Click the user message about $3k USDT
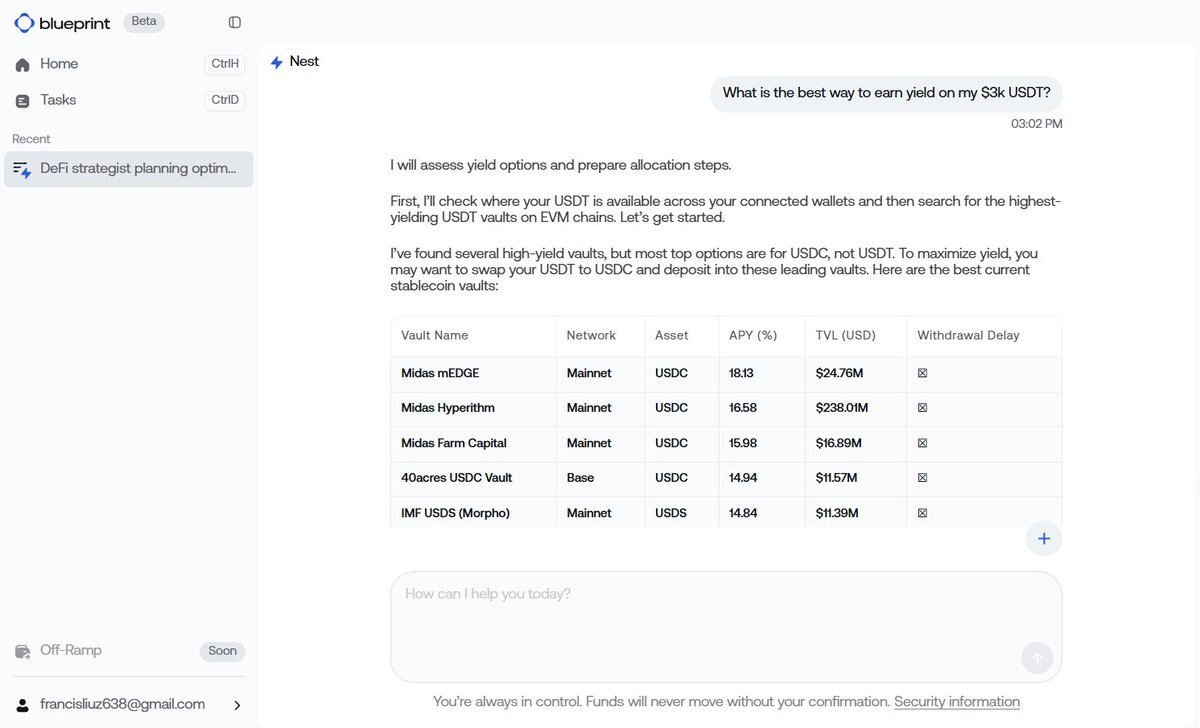Image resolution: width=1200 pixels, height=728 pixels. (886, 93)
